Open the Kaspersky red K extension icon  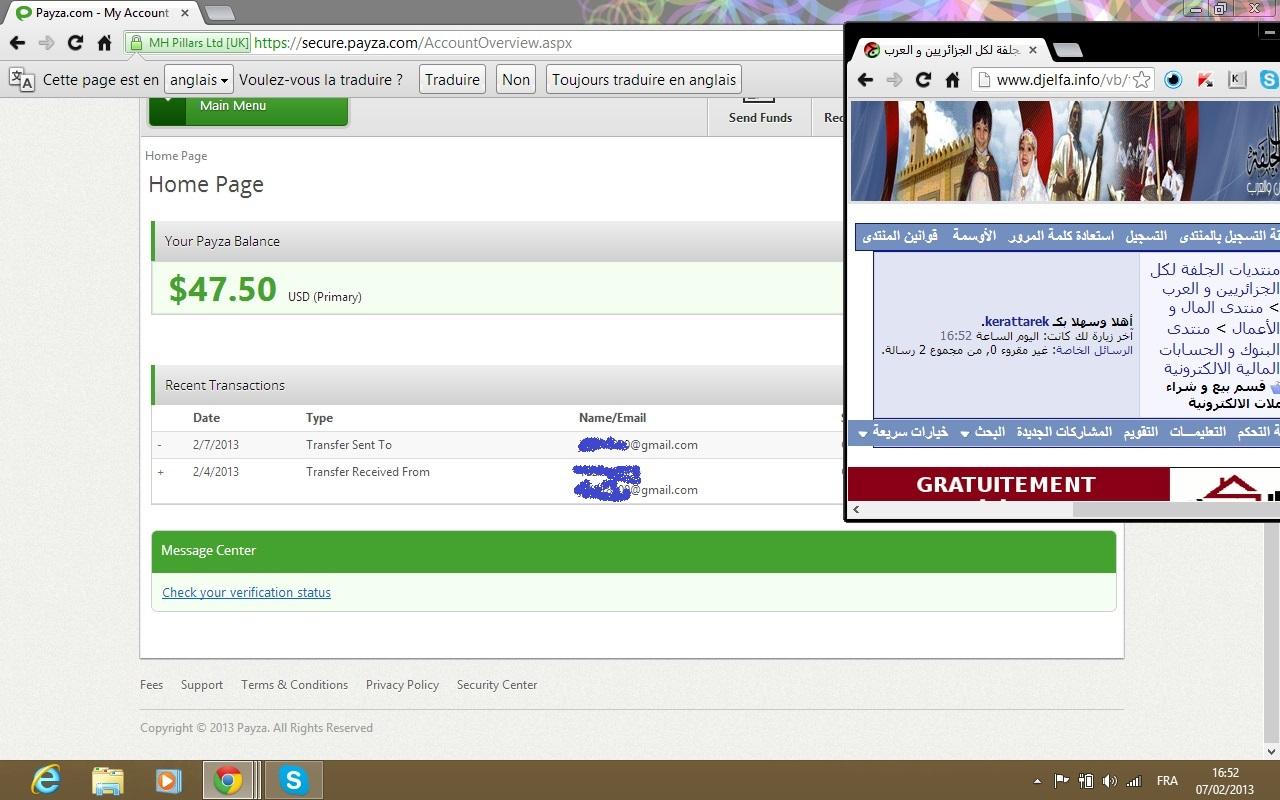point(1205,80)
